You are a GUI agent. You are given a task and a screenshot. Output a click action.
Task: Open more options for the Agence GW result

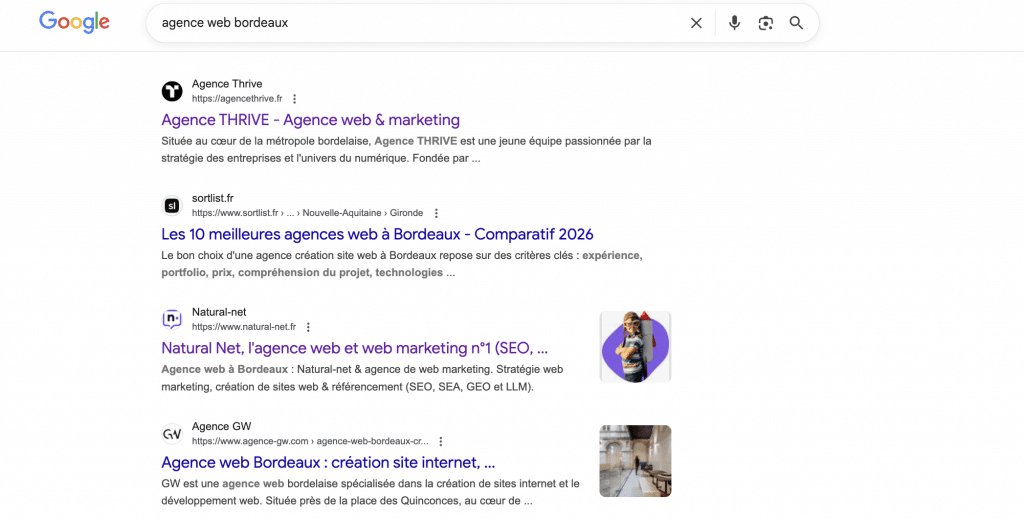(x=441, y=442)
